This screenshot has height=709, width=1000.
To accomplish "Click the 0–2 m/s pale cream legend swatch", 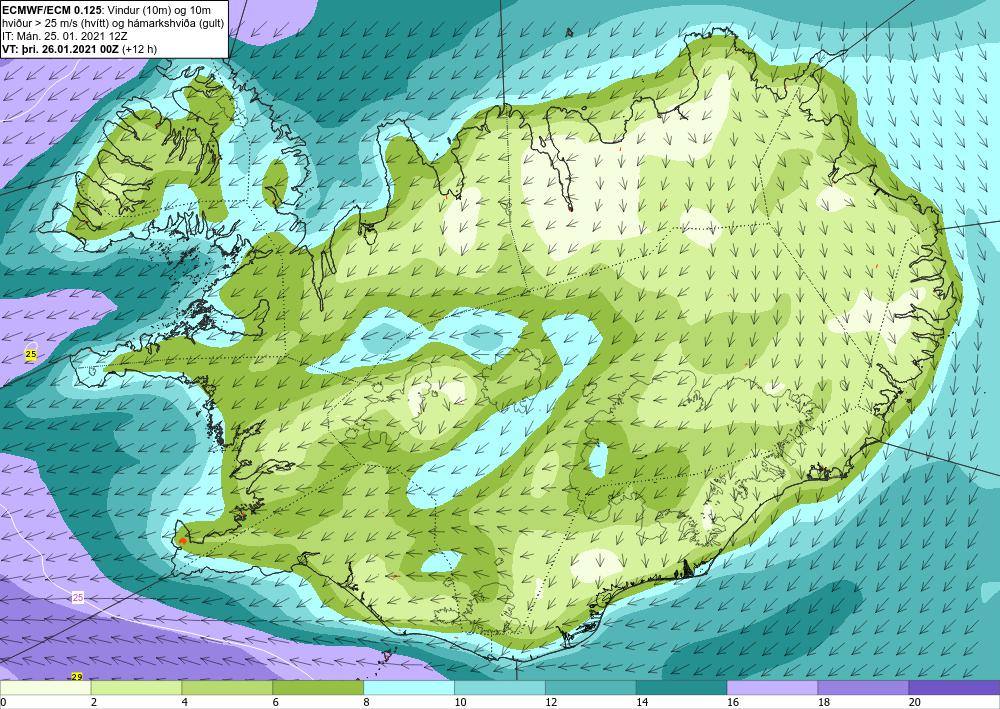I will 45,688.
